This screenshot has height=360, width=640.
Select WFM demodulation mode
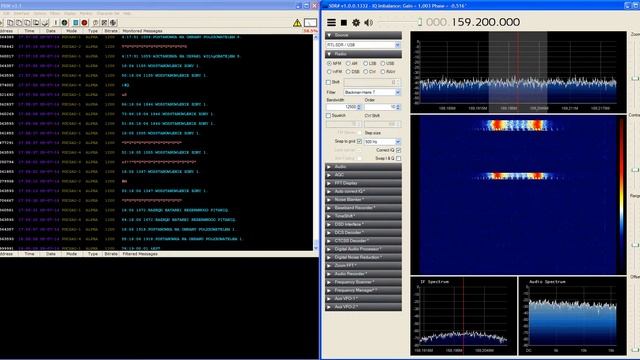point(334,72)
